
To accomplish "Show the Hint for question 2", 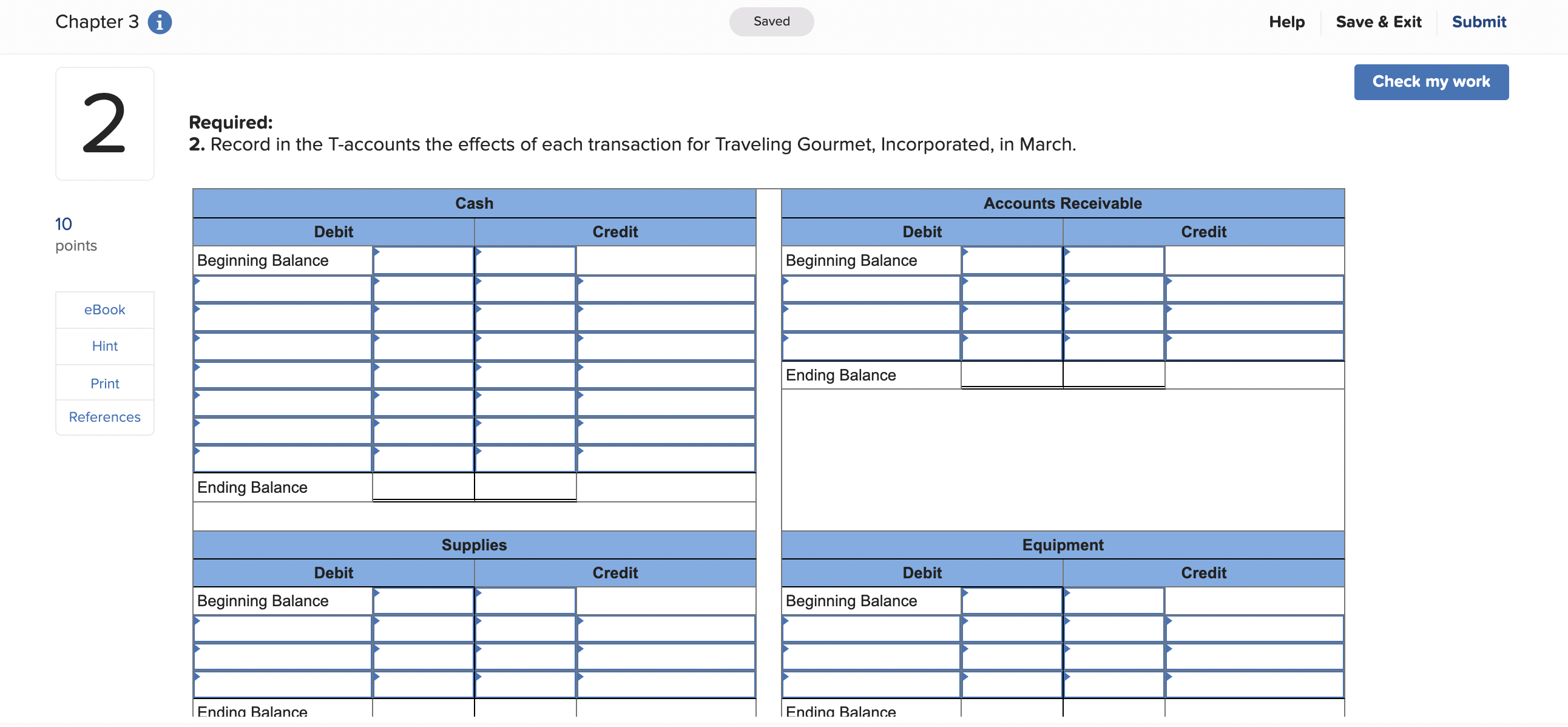I will (x=105, y=346).
